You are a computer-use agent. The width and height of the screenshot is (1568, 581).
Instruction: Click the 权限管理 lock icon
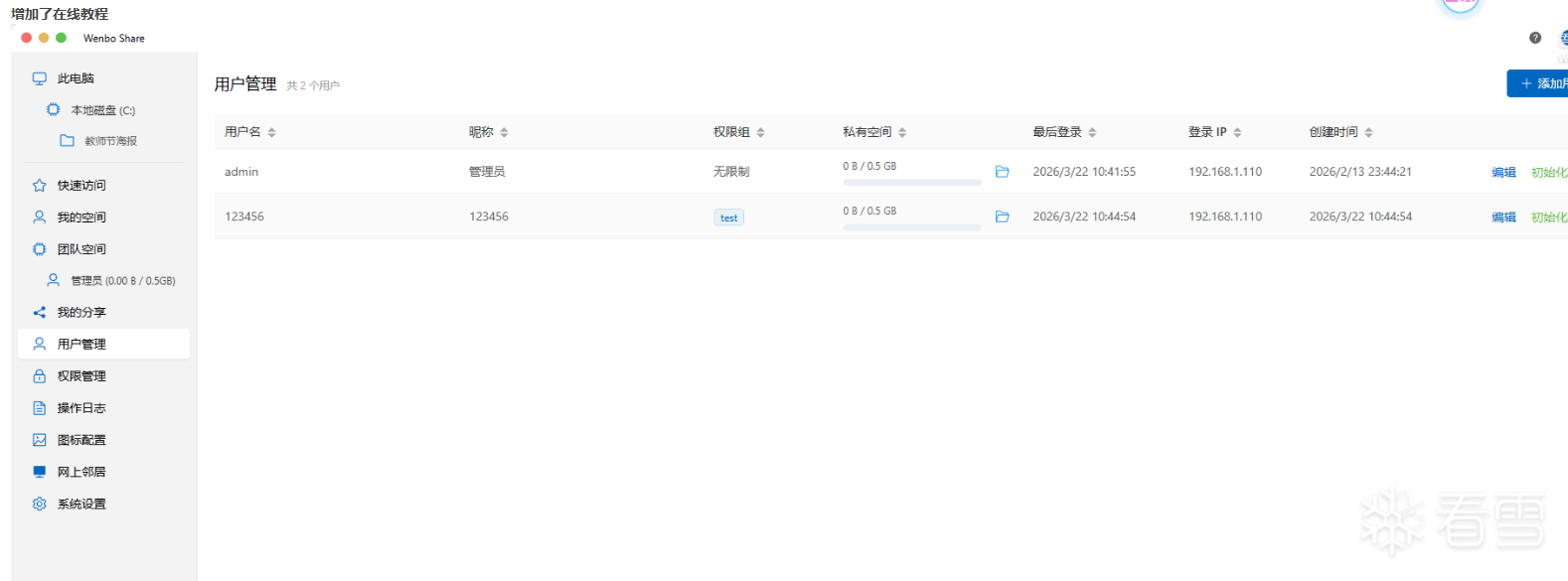click(40, 376)
